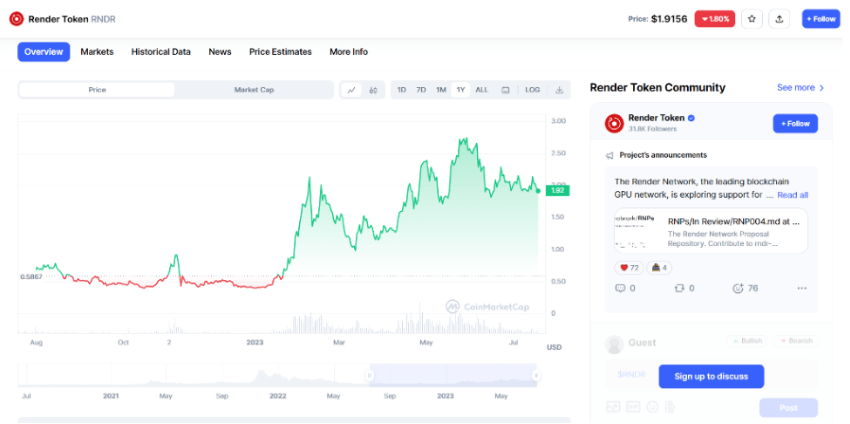Repost the announcement
The width and height of the screenshot is (850, 424).
coord(684,288)
